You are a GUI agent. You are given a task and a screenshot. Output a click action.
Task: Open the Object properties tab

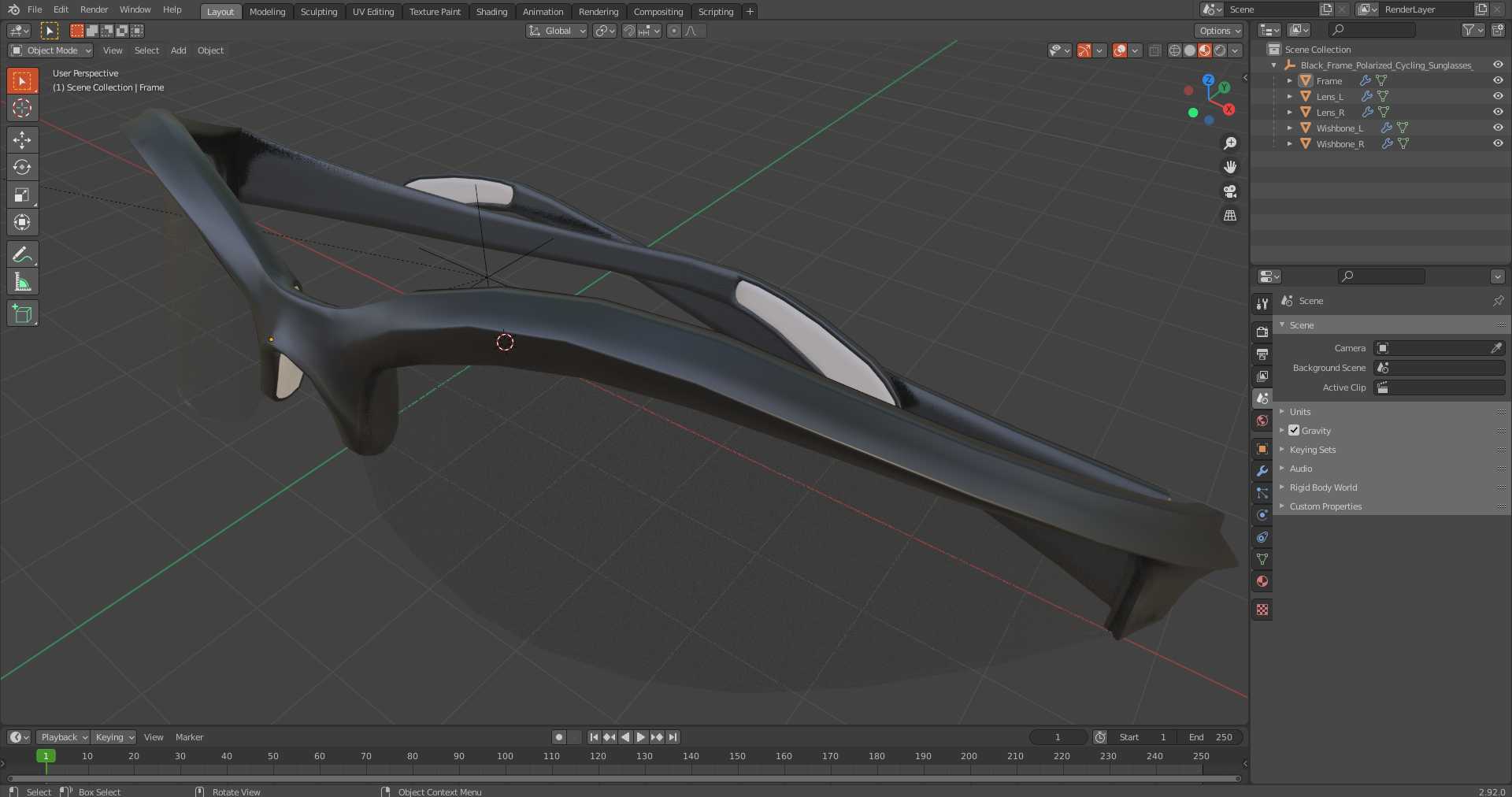pyautogui.click(x=1262, y=448)
